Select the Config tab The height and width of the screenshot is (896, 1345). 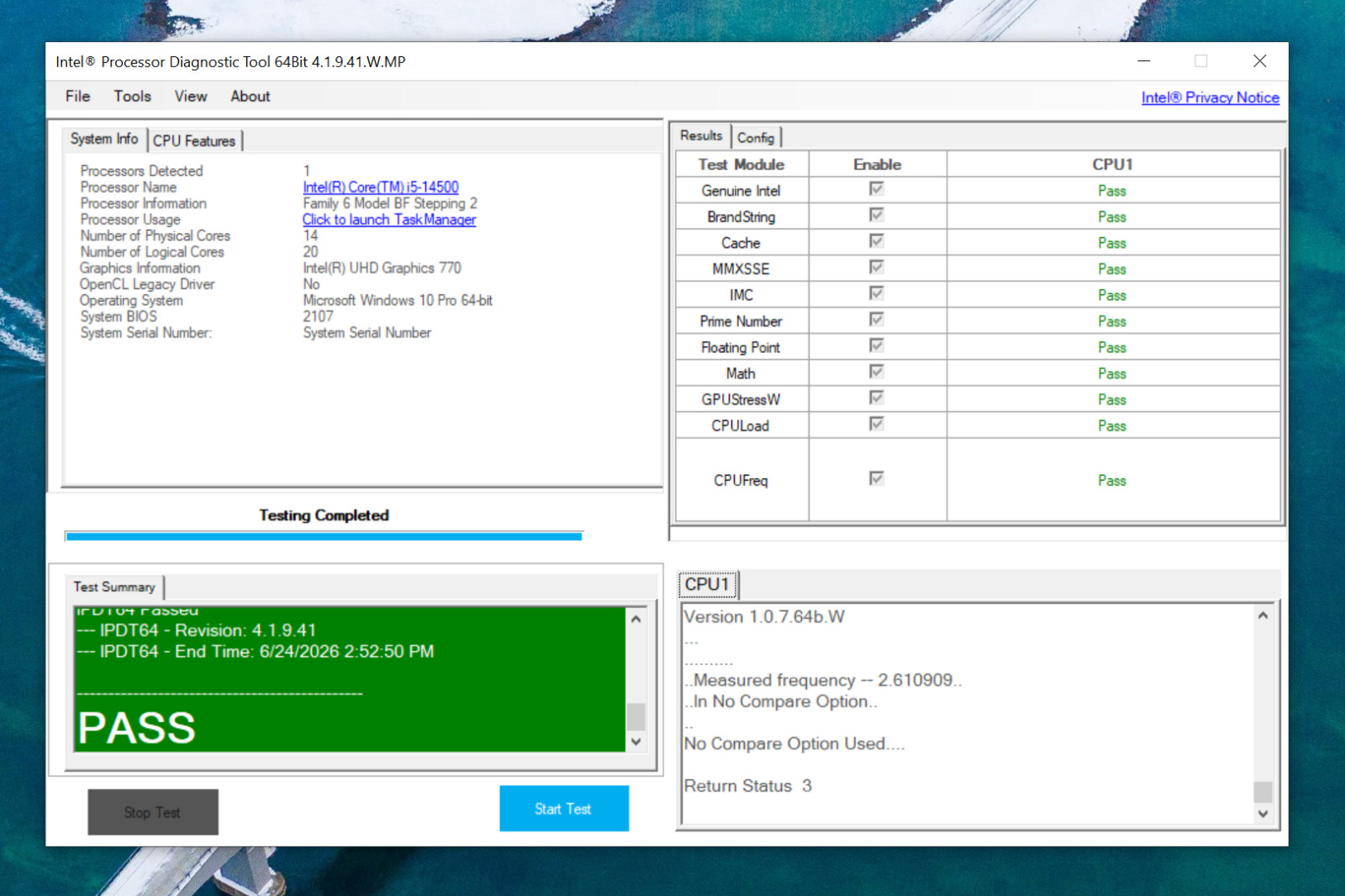(756, 137)
